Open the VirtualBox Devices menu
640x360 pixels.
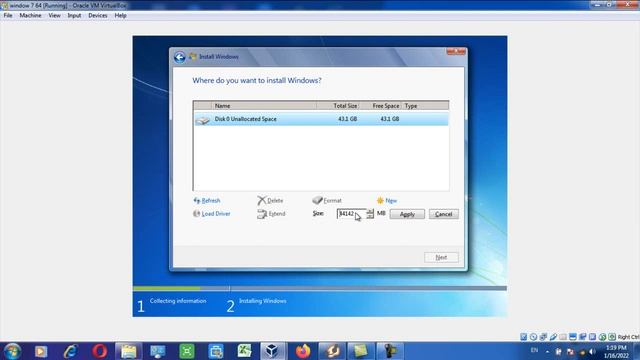tap(98, 16)
